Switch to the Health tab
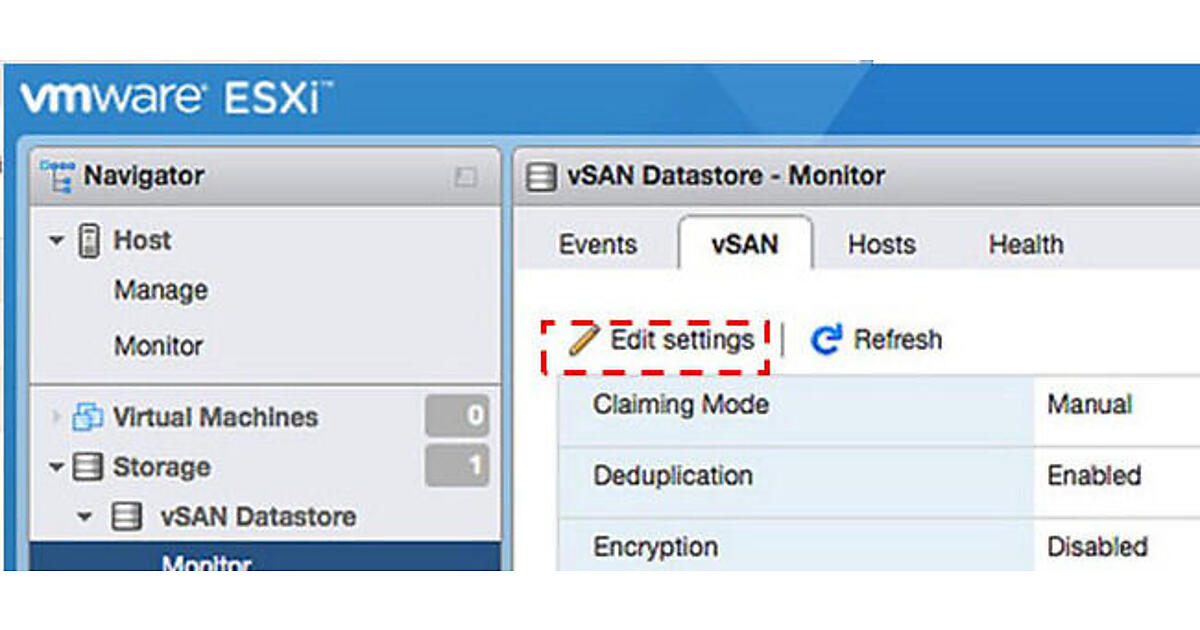The height and width of the screenshot is (630, 1200). pos(1025,245)
